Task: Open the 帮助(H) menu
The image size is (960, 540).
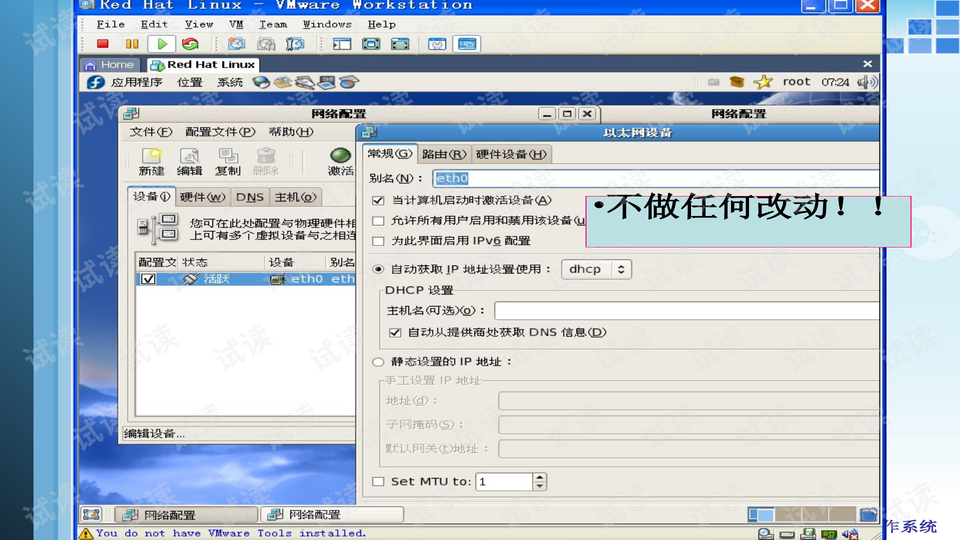Action: tap(291, 132)
